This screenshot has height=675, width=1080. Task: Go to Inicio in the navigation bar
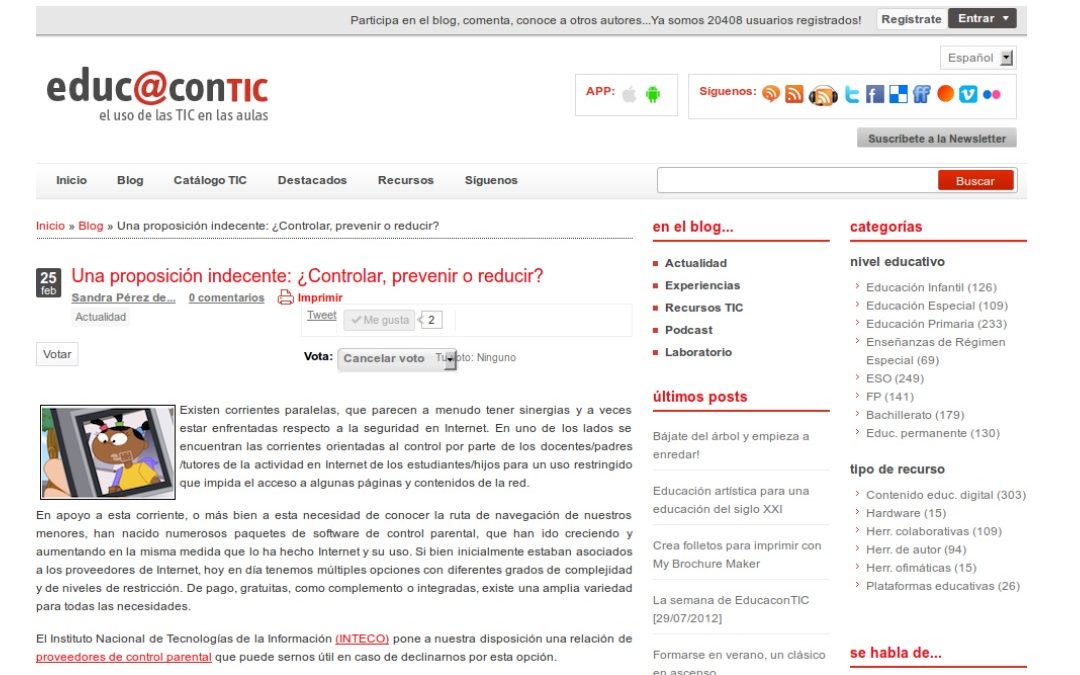(72, 180)
